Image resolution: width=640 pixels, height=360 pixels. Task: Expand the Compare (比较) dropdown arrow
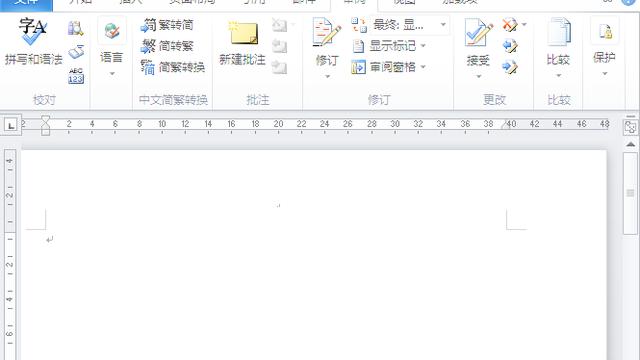(x=559, y=76)
